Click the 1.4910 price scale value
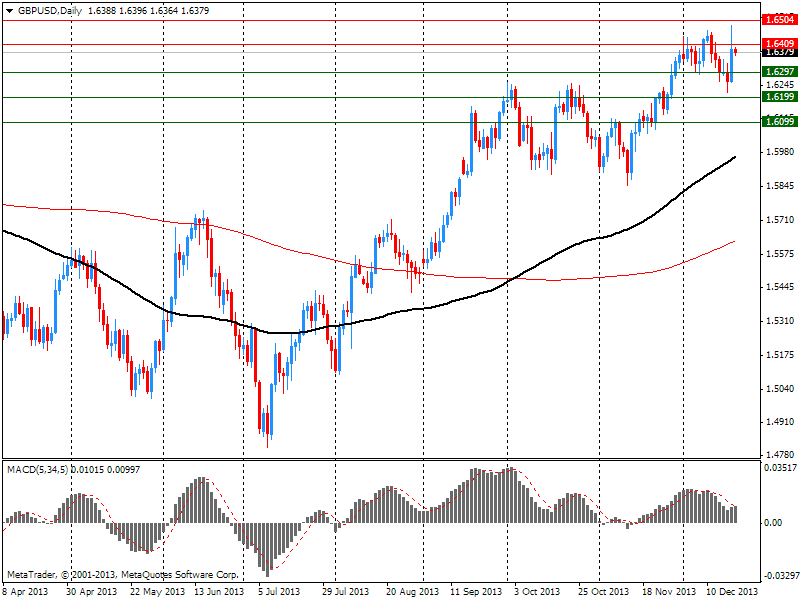The height and width of the screenshot is (600, 800). [x=780, y=422]
